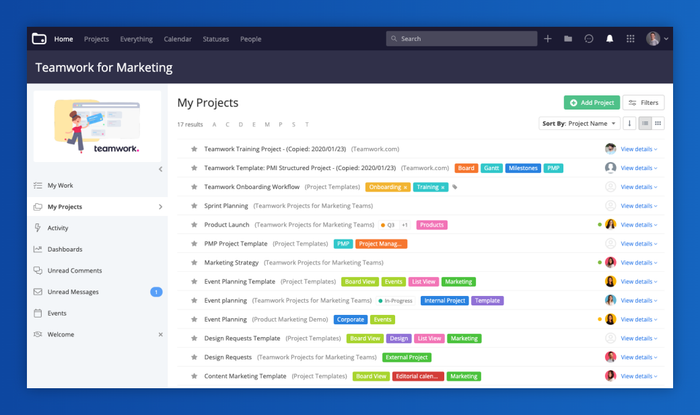Click the tag icon beside Training tag
Viewport: 700px width, 415px height.
[455, 187]
